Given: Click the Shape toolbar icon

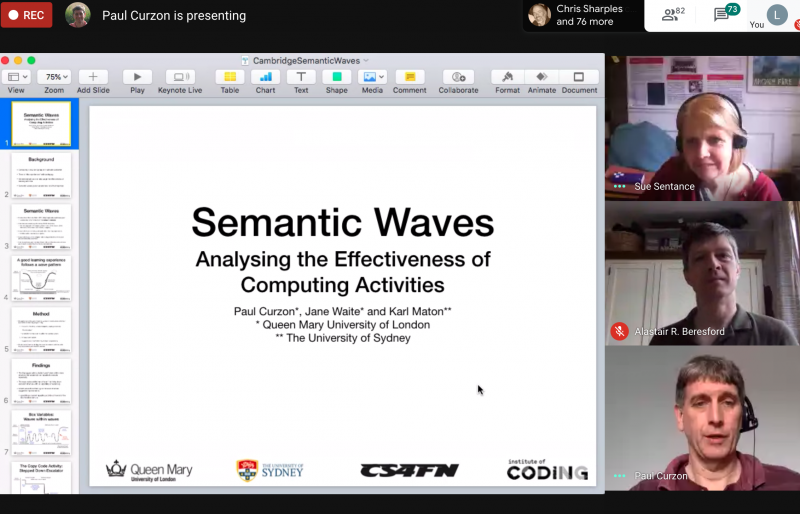Looking at the screenshot, I should [336, 77].
